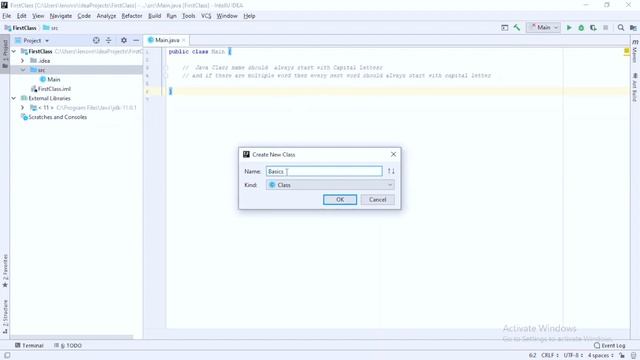Open Event Log in status bar
640x360 pixels.
pos(609,345)
